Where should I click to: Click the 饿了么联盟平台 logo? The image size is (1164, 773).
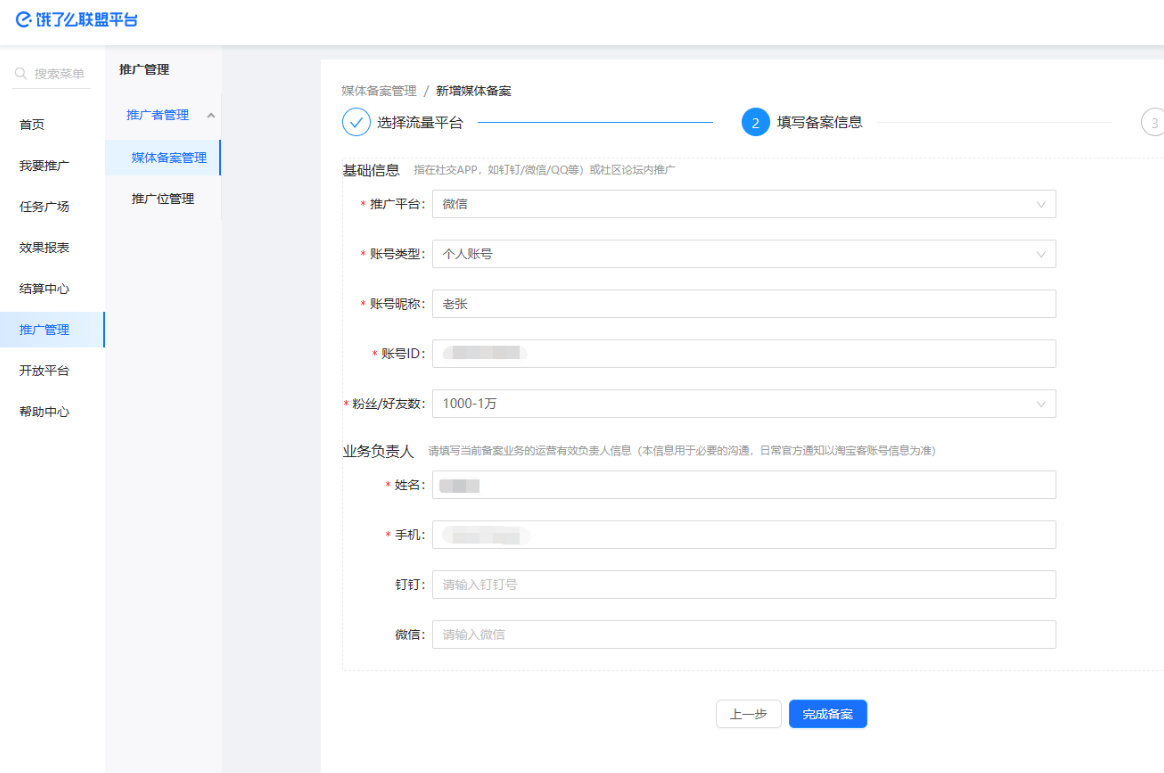click(x=77, y=20)
